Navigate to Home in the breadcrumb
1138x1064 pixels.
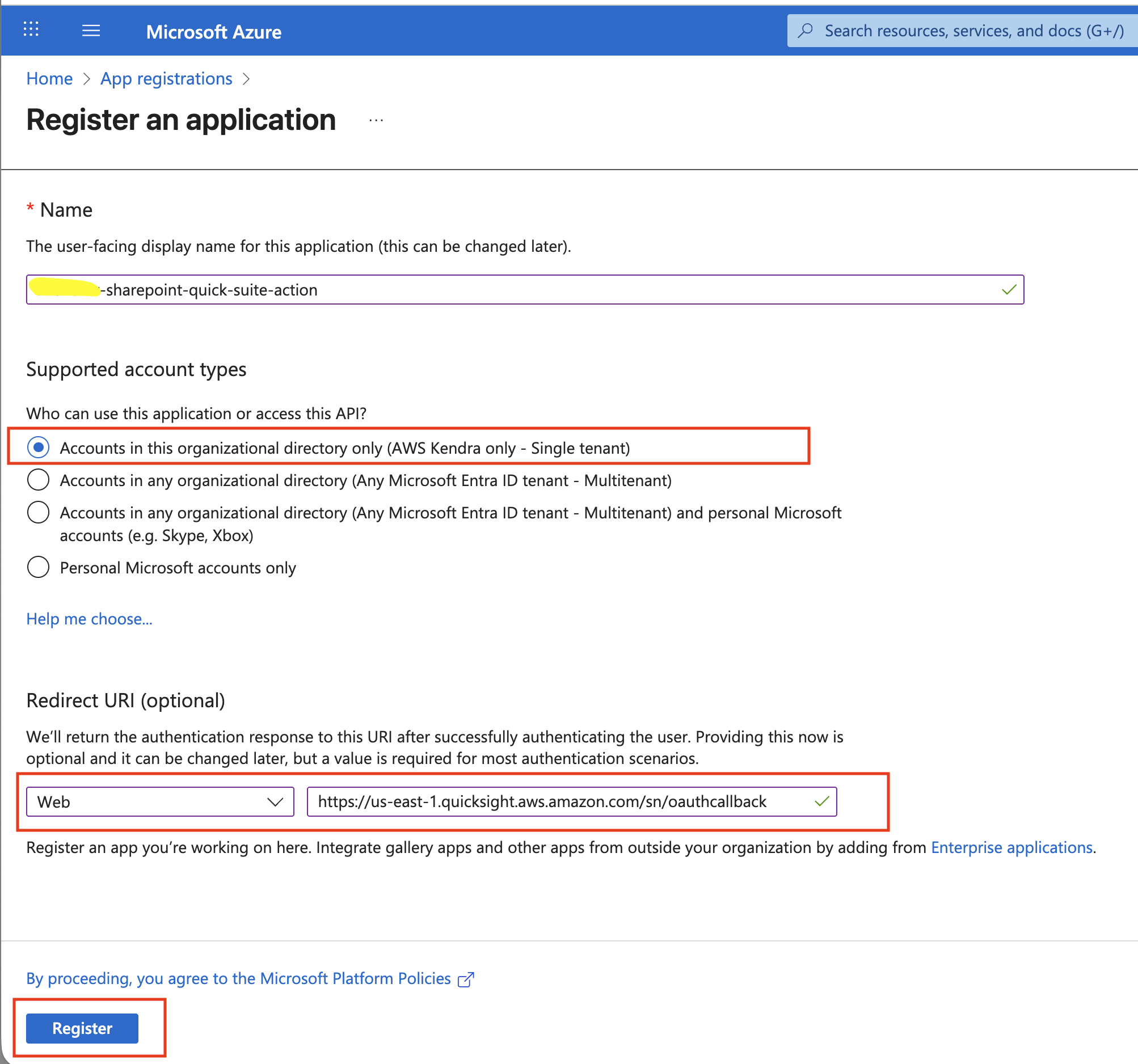click(x=49, y=78)
